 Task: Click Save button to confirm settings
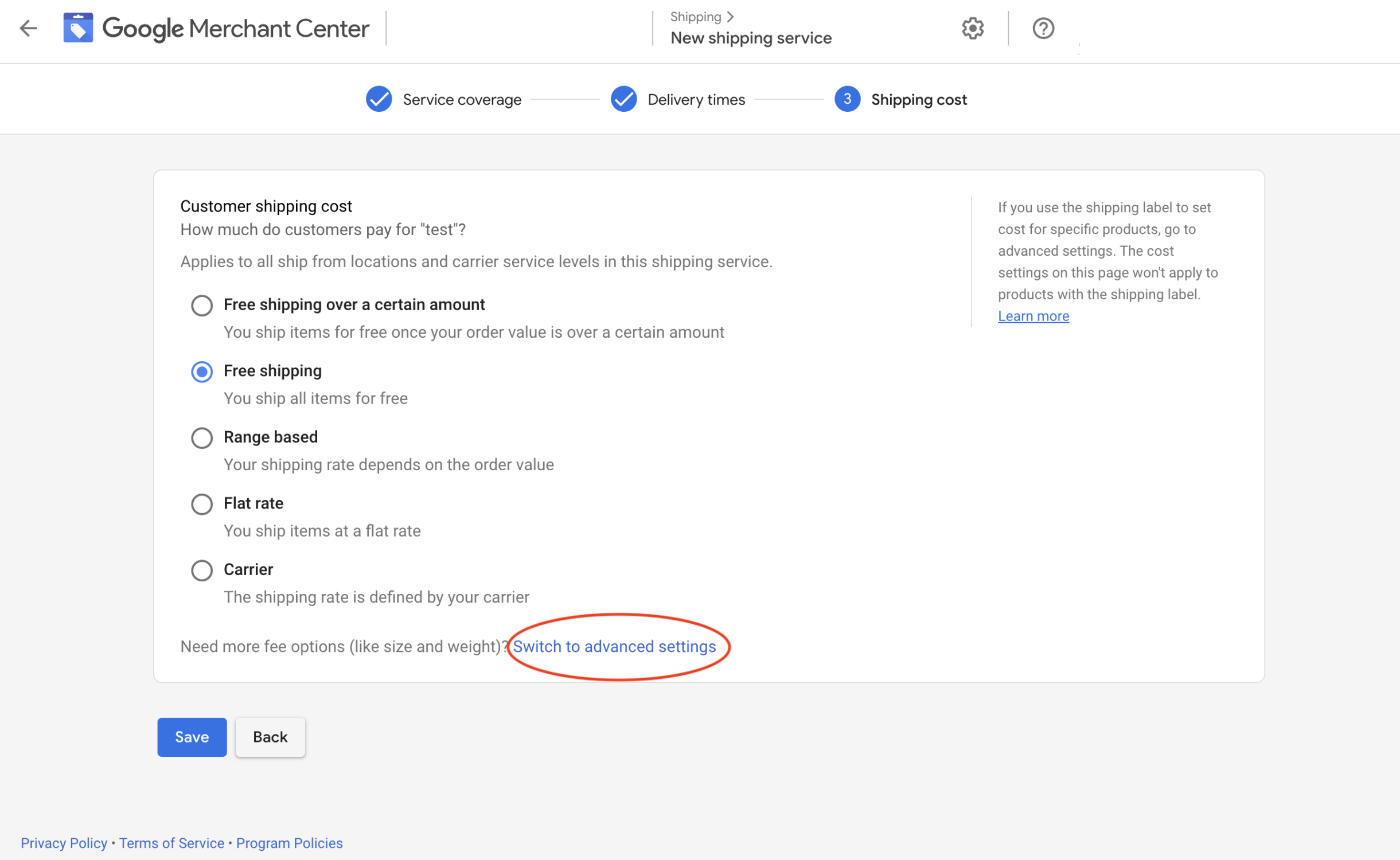[x=192, y=737]
